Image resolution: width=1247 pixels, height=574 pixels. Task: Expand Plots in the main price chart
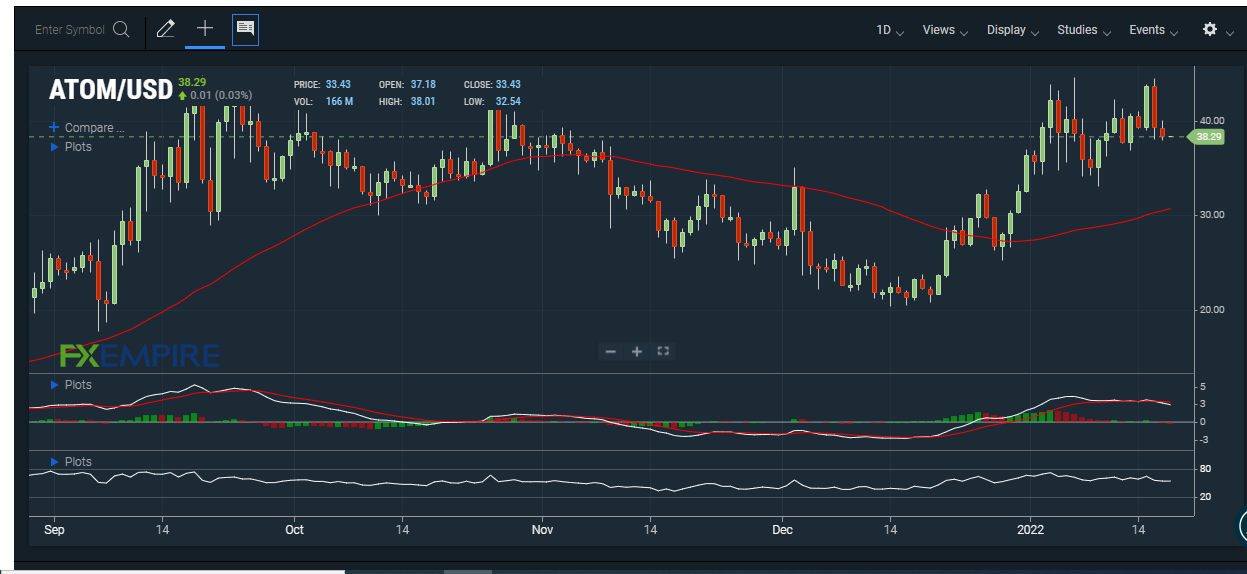[x=71, y=147]
